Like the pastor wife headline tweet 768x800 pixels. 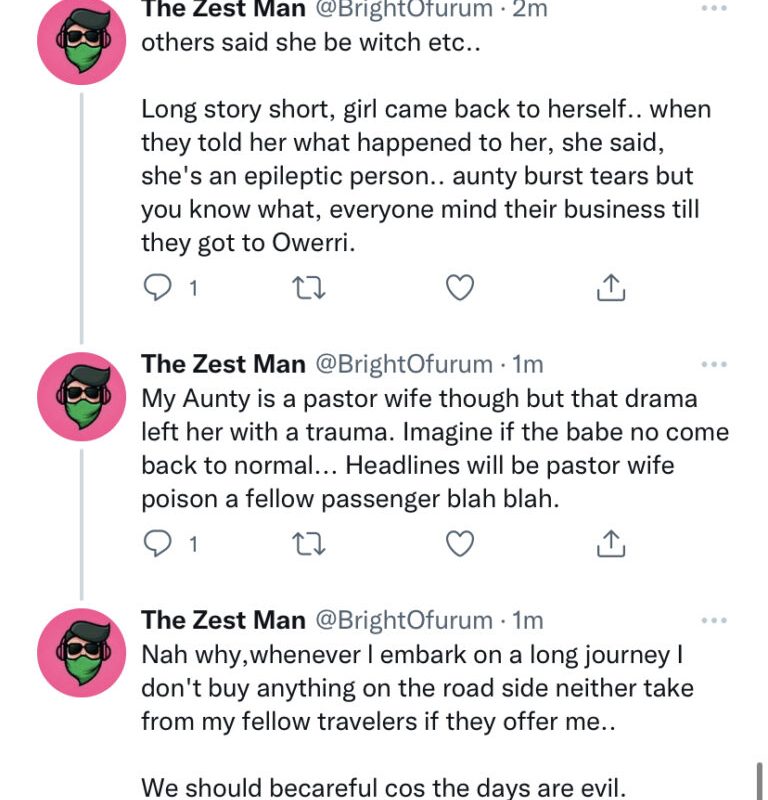click(458, 545)
